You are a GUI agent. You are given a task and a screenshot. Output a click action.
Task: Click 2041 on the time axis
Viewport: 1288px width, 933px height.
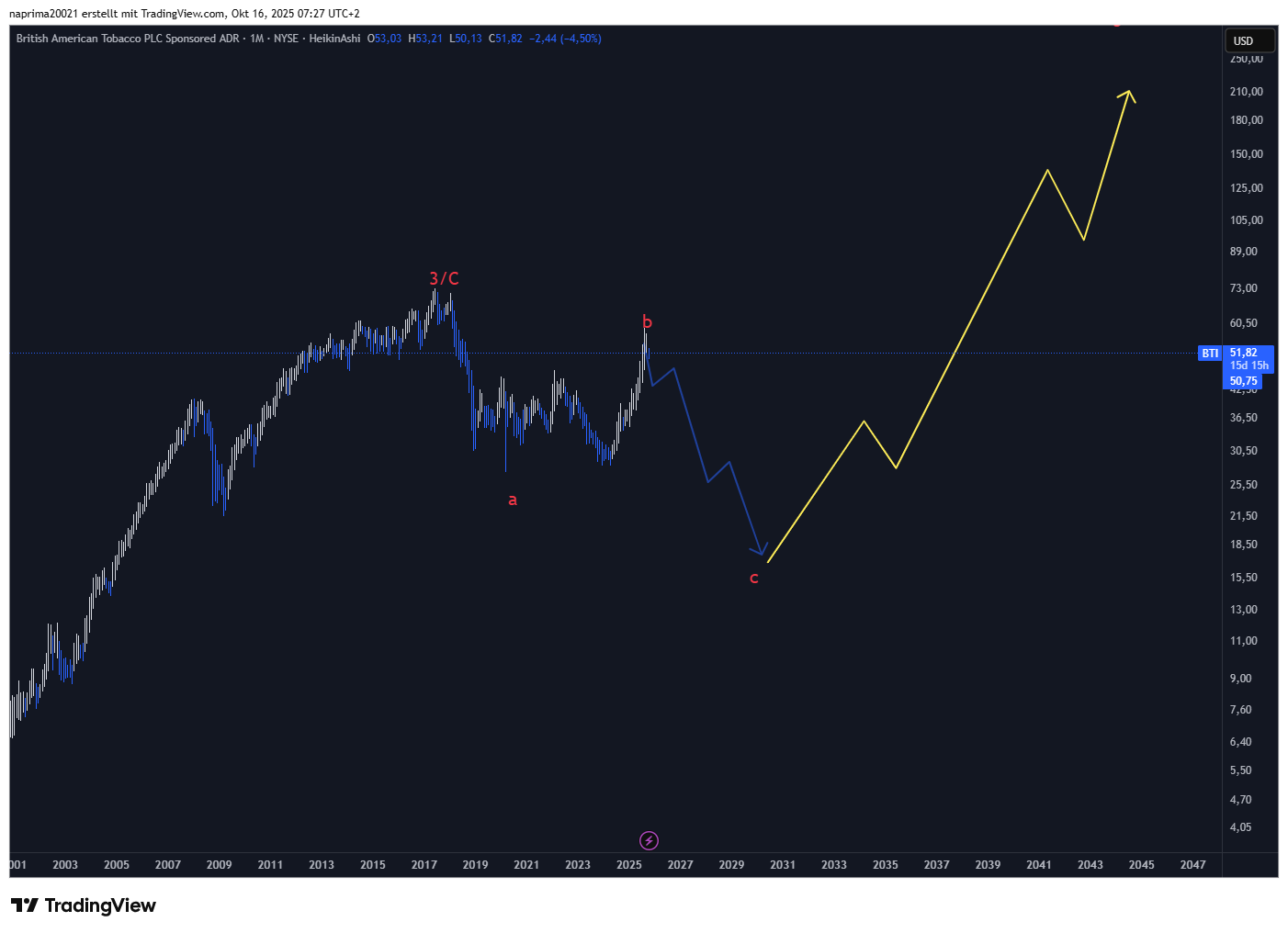click(1039, 865)
